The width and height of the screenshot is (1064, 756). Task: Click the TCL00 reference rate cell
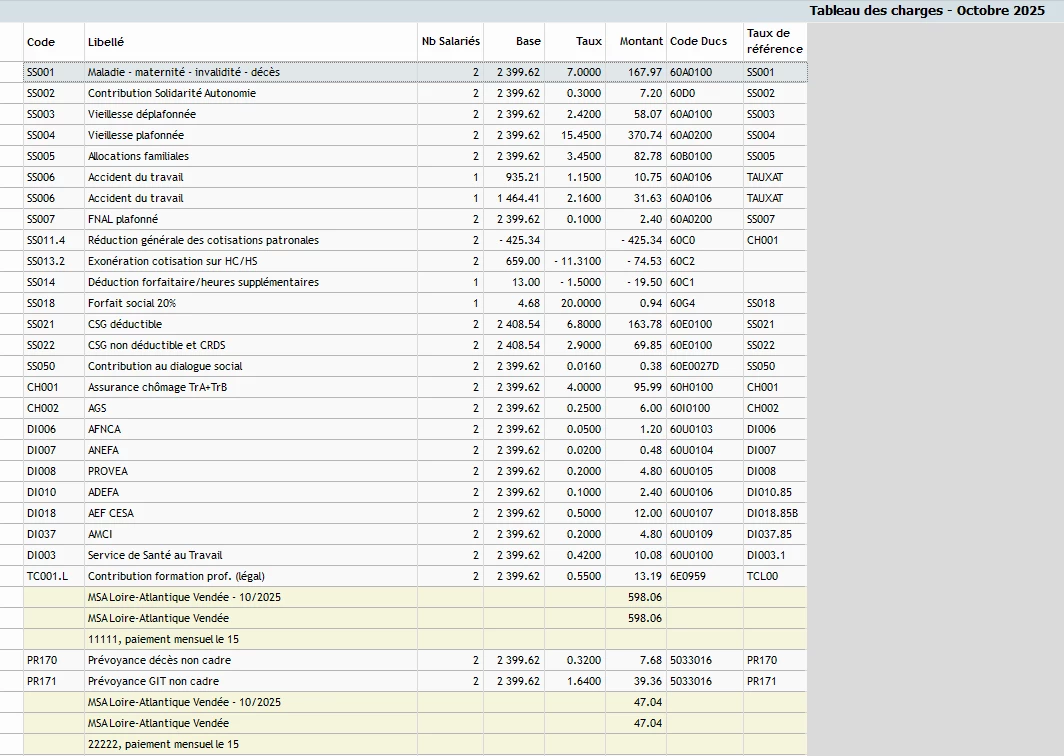(x=762, y=576)
